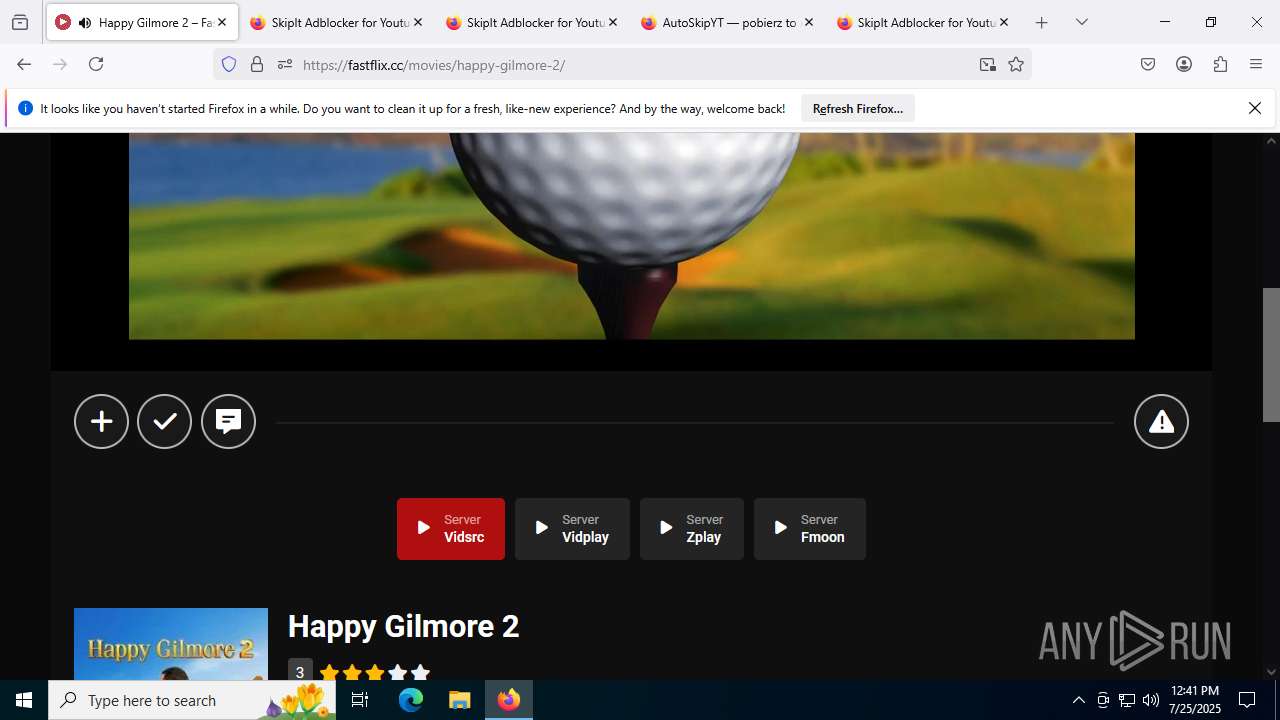1280x720 pixels.
Task: Open the Windows Start menu
Action: [24, 700]
